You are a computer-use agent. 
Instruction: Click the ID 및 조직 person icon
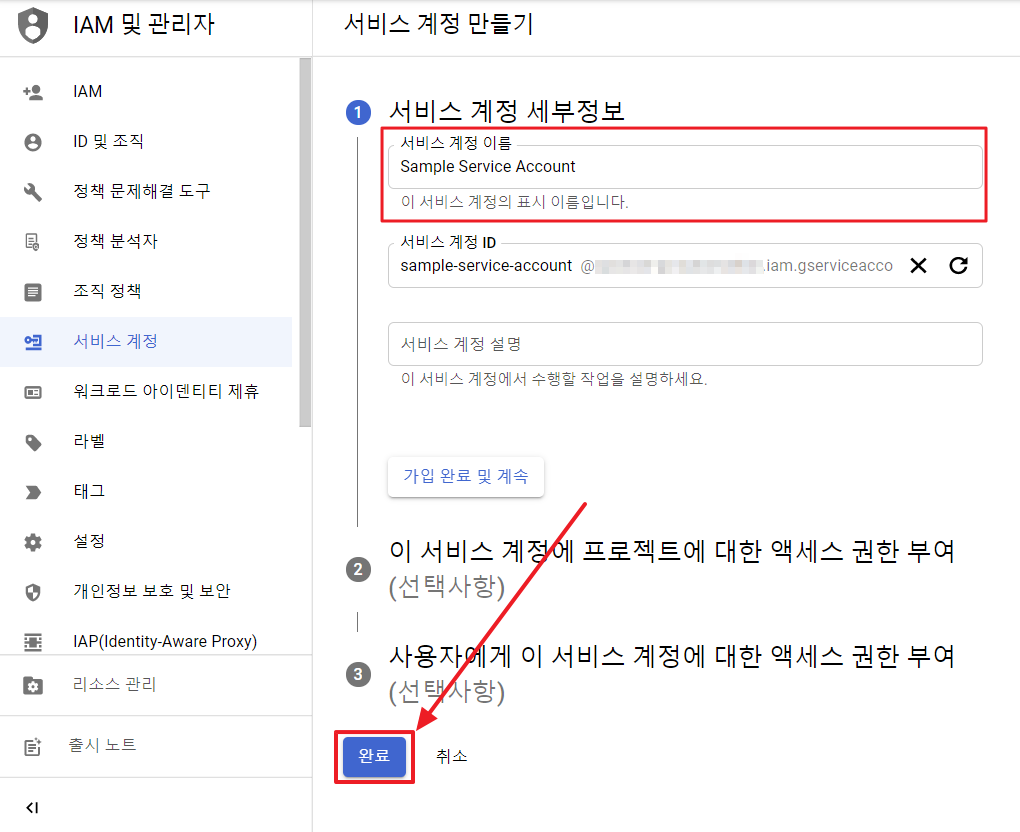point(33,142)
